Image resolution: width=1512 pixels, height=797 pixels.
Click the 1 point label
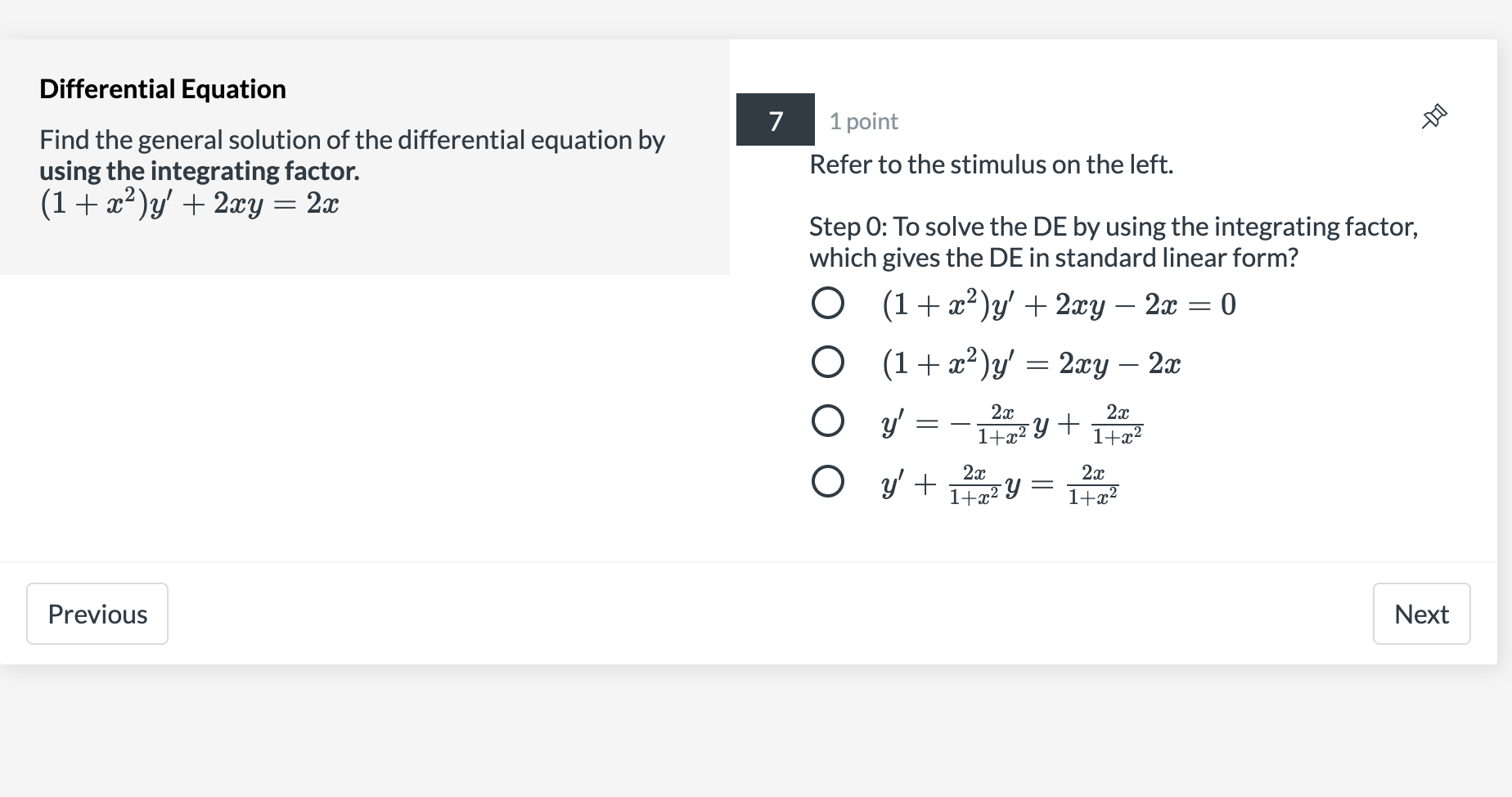coord(862,120)
